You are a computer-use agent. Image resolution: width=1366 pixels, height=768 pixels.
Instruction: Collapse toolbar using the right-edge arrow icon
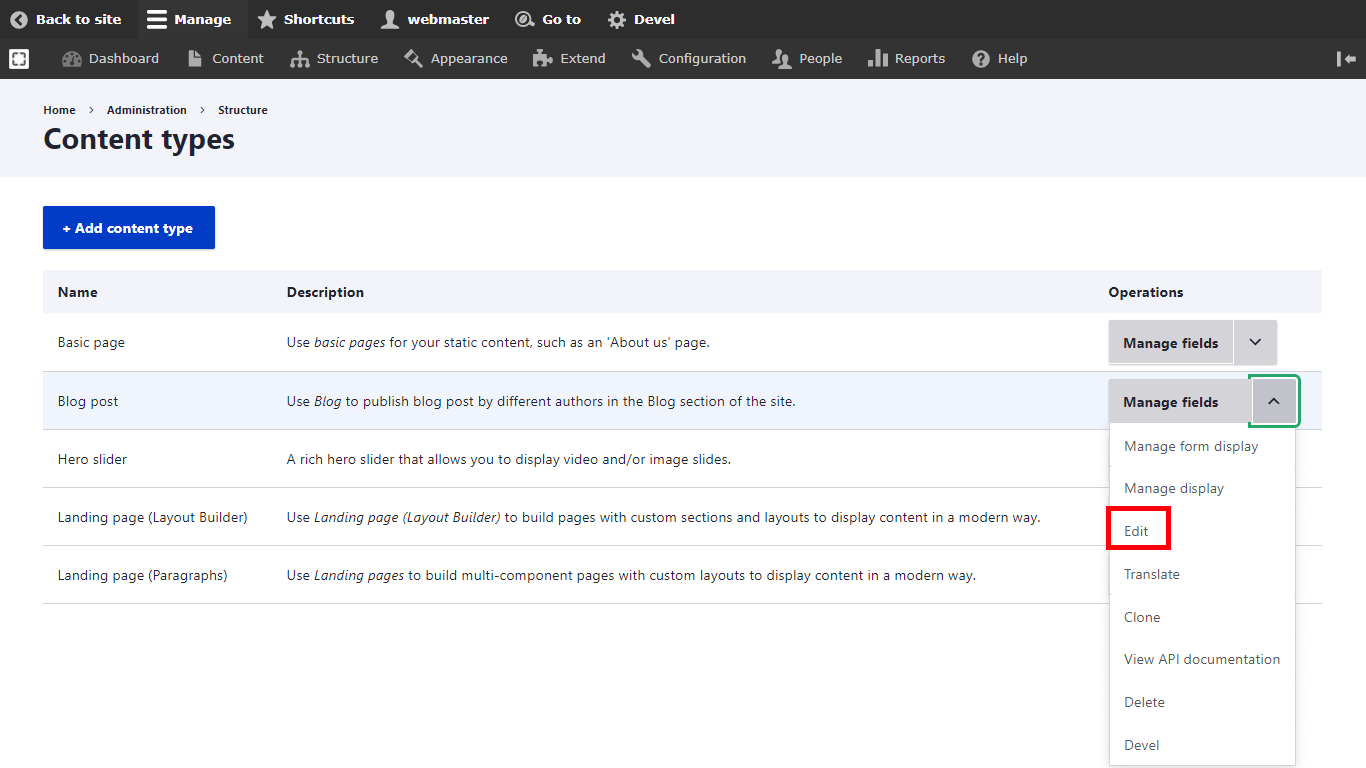(1346, 59)
